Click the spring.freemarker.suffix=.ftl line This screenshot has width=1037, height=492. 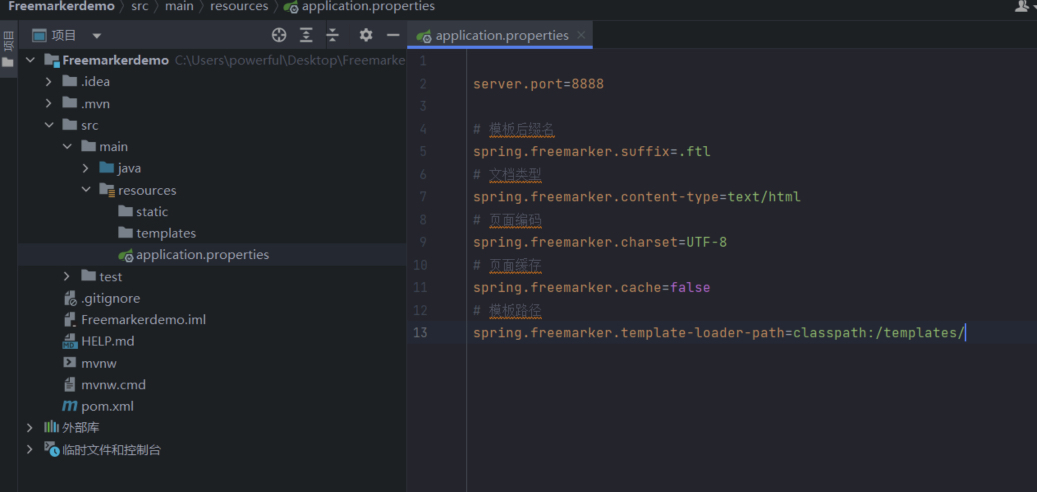point(592,151)
